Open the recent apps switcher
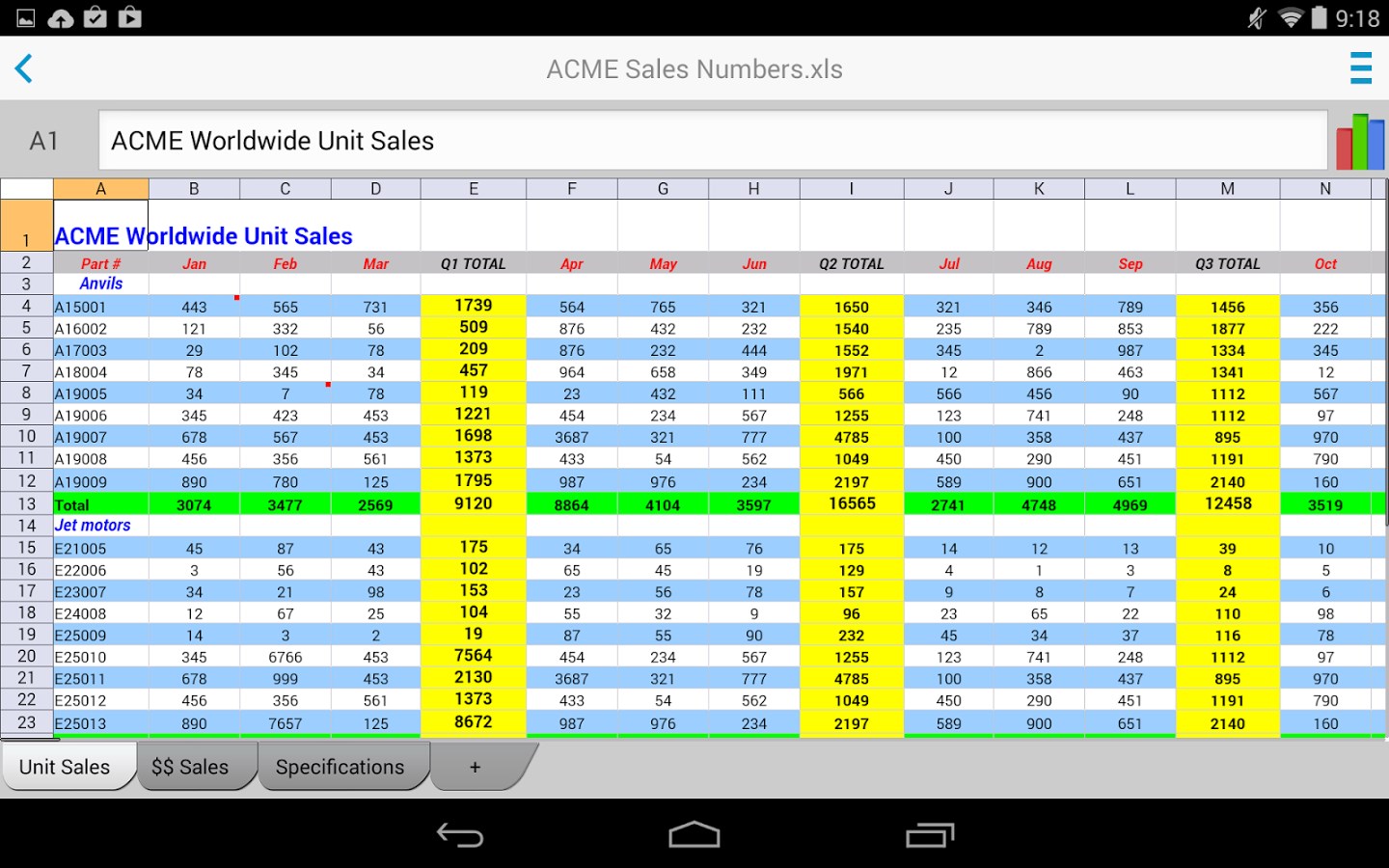The height and width of the screenshot is (868, 1389). [929, 833]
